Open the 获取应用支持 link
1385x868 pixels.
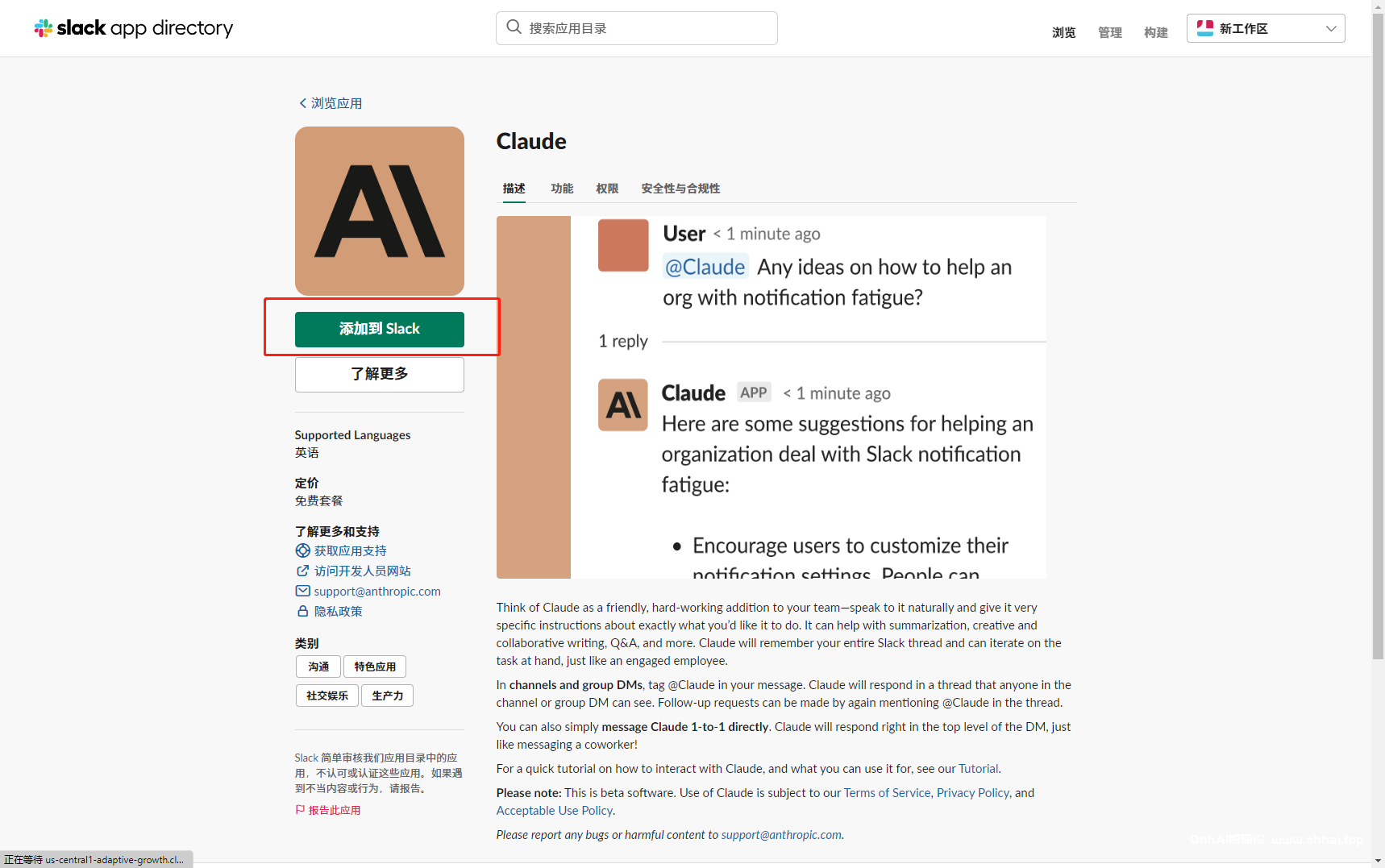(350, 550)
